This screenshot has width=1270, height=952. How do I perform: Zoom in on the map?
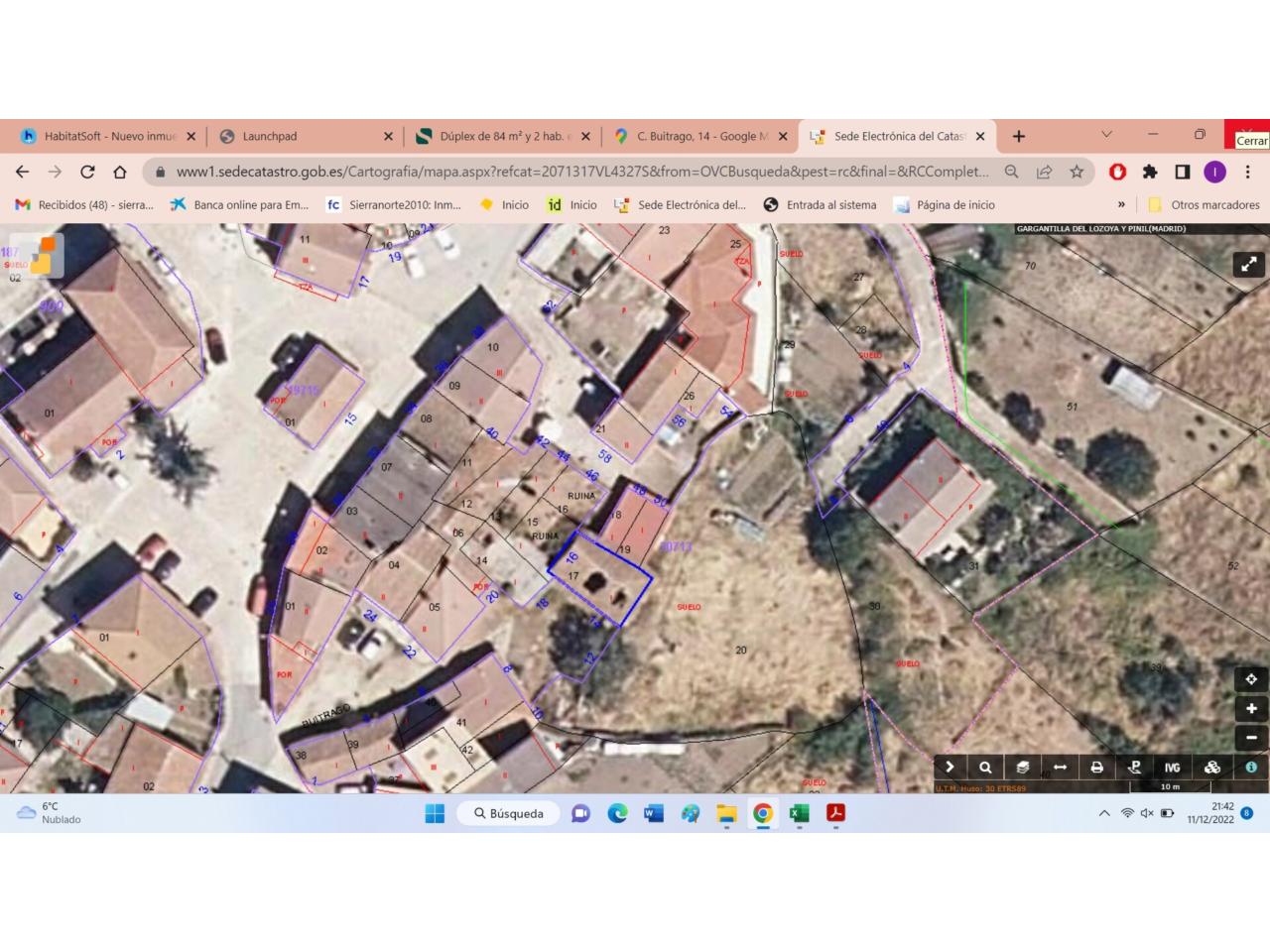coord(1251,708)
